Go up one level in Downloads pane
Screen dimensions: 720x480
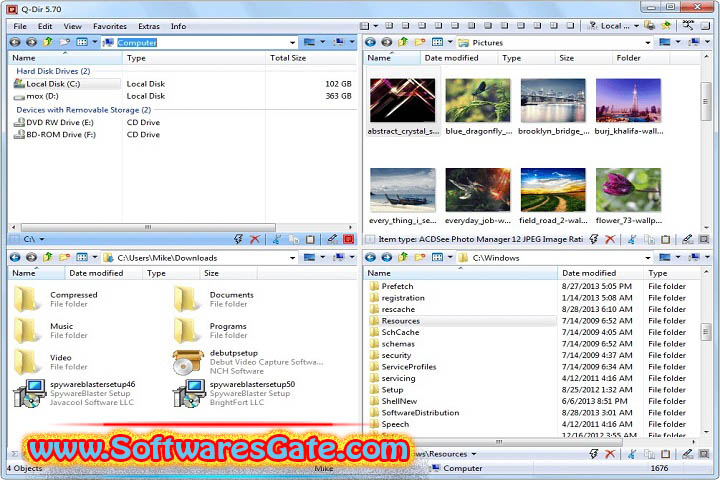tap(48, 257)
